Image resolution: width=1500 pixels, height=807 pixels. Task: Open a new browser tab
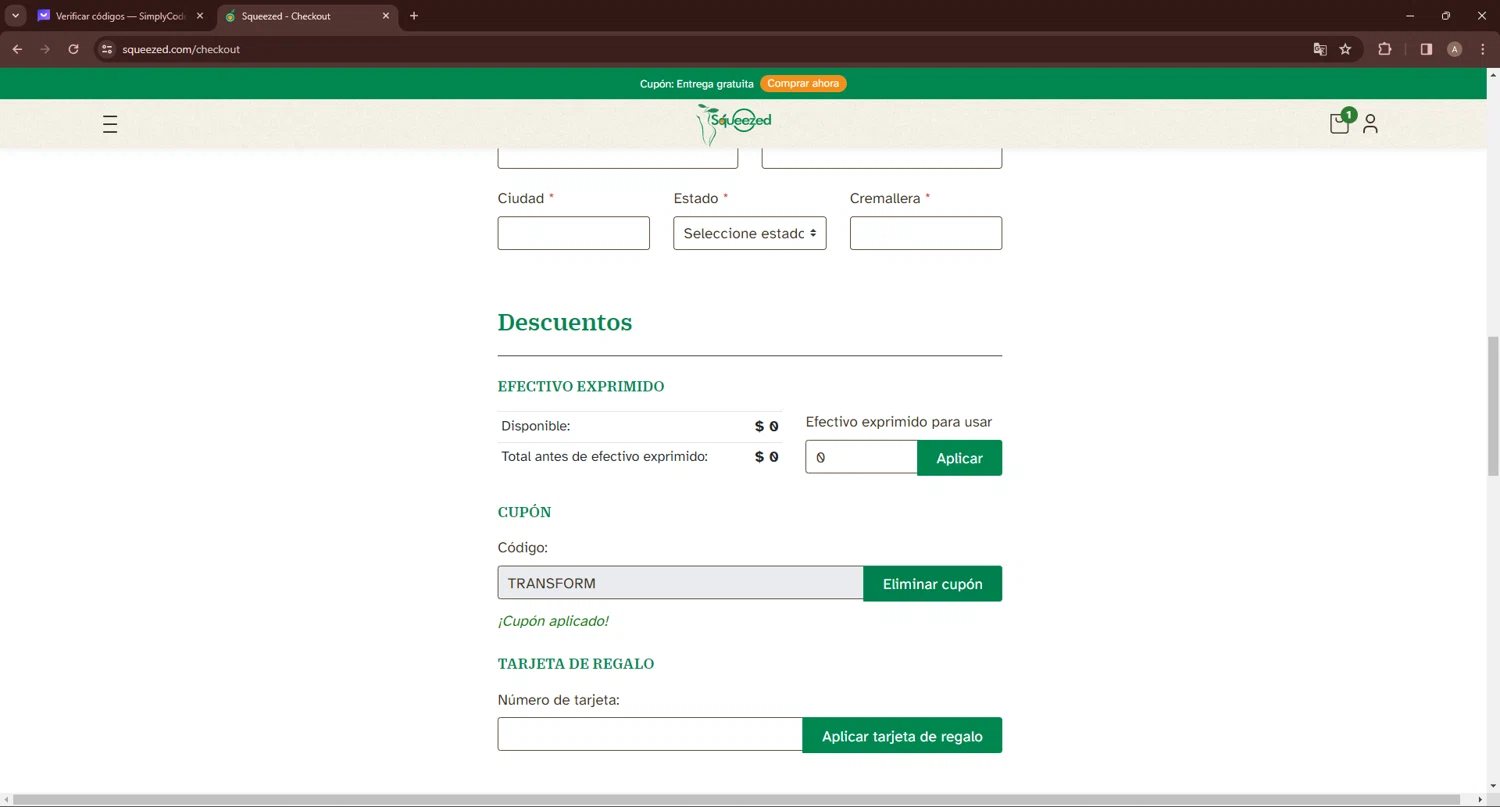point(414,16)
